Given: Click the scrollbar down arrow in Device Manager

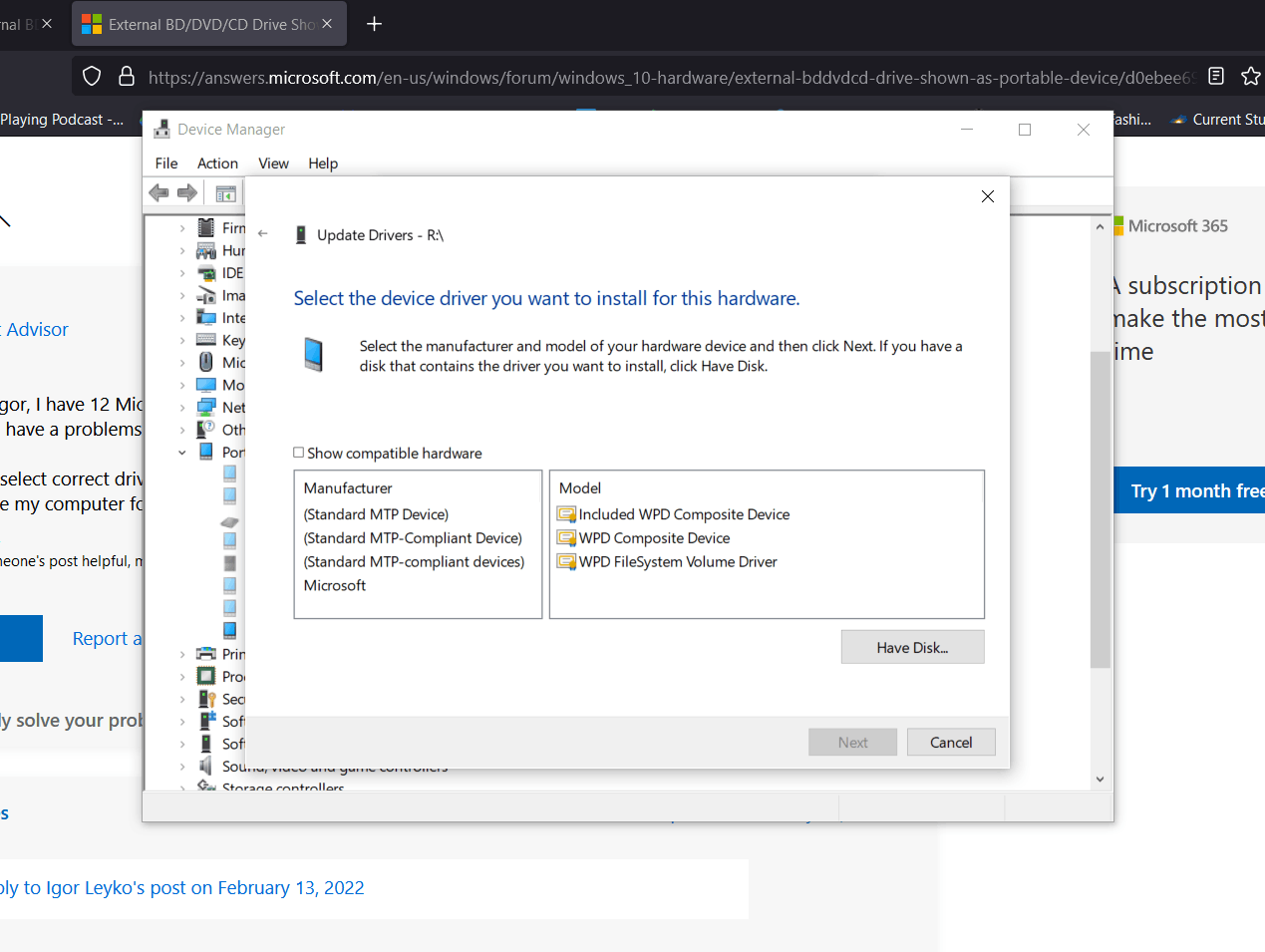Looking at the screenshot, I should 1100,780.
